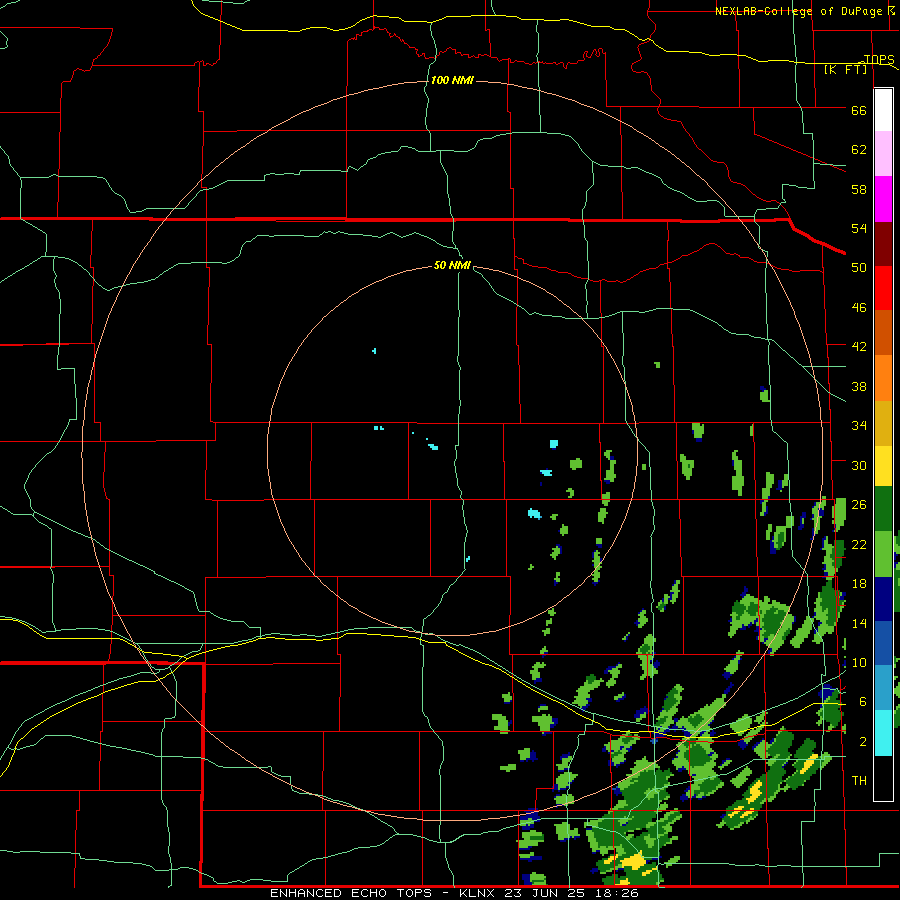Click the 62 value on the legend
The image size is (900, 900).
point(859,150)
